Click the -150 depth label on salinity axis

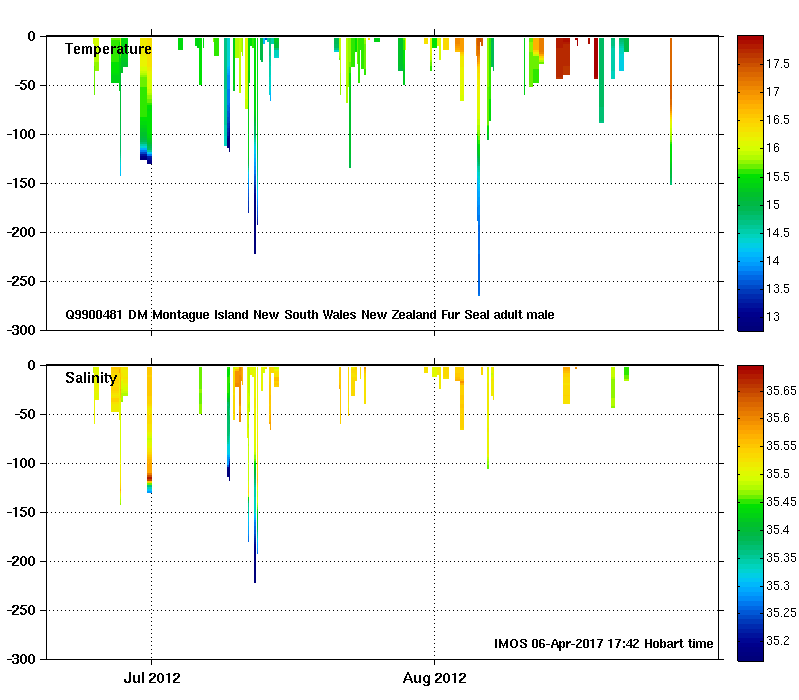click(22, 513)
